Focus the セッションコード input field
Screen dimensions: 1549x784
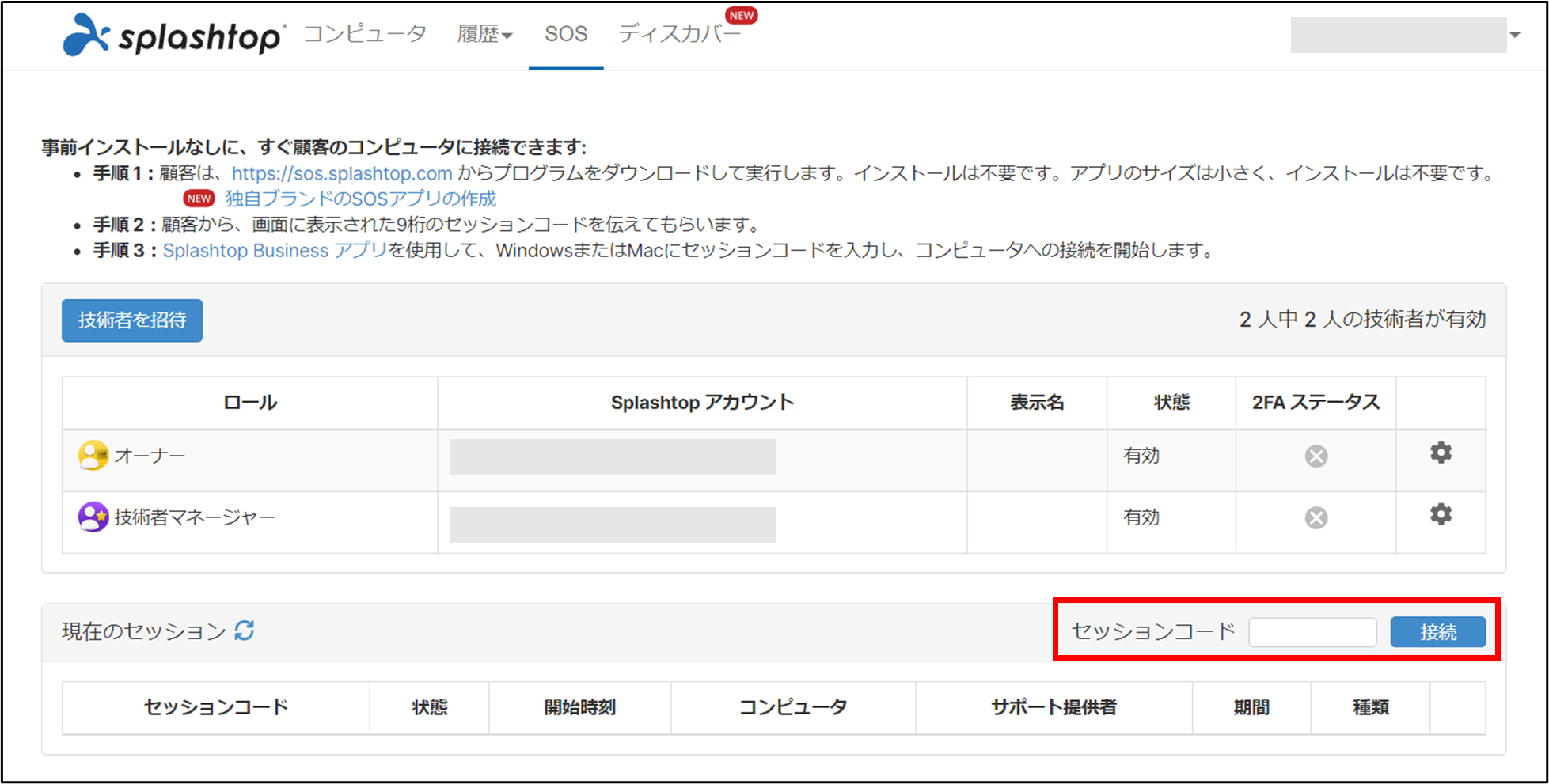pos(1312,632)
